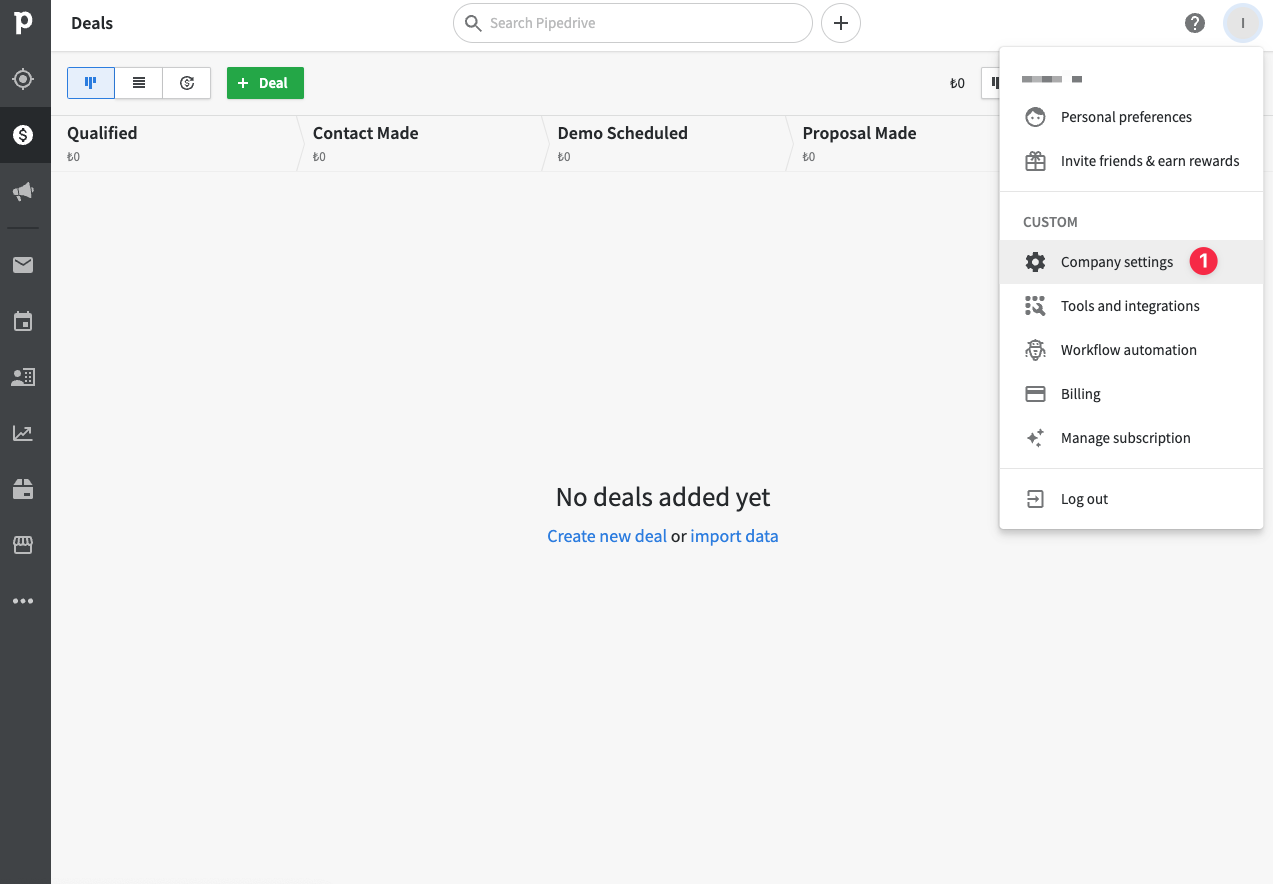
Task: Collapse the user account avatar menu
Action: click(1243, 23)
